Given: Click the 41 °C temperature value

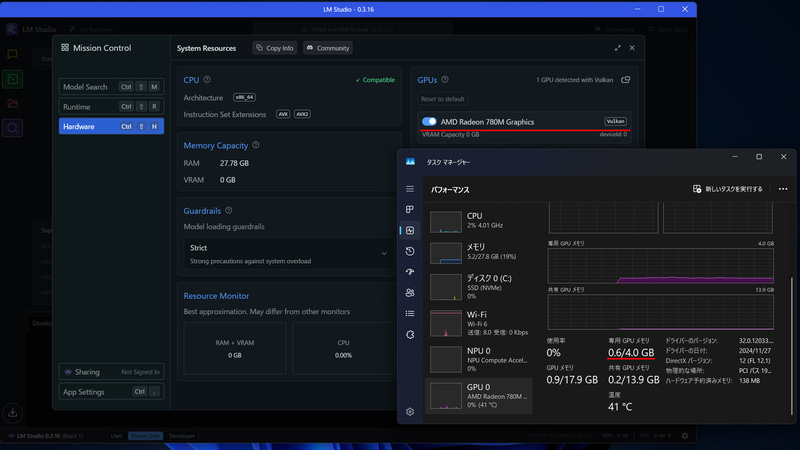Looking at the screenshot, I should pyautogui.click(x=620, y=407).
